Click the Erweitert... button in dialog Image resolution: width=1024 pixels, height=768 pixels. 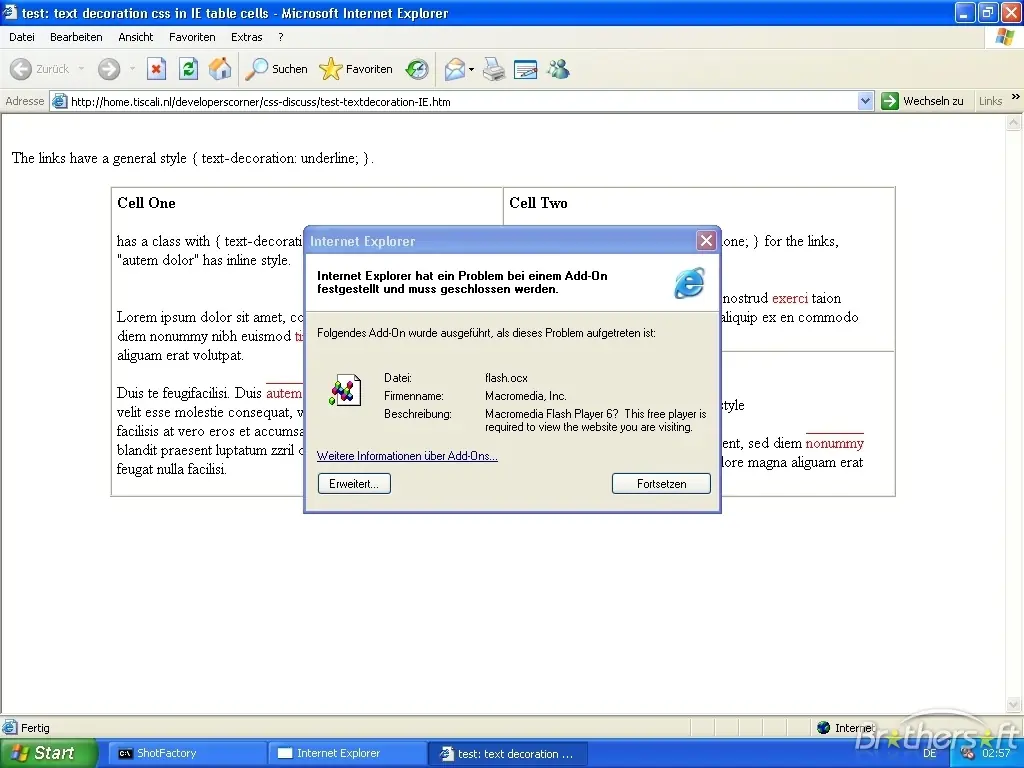click(x=354, y=484)
